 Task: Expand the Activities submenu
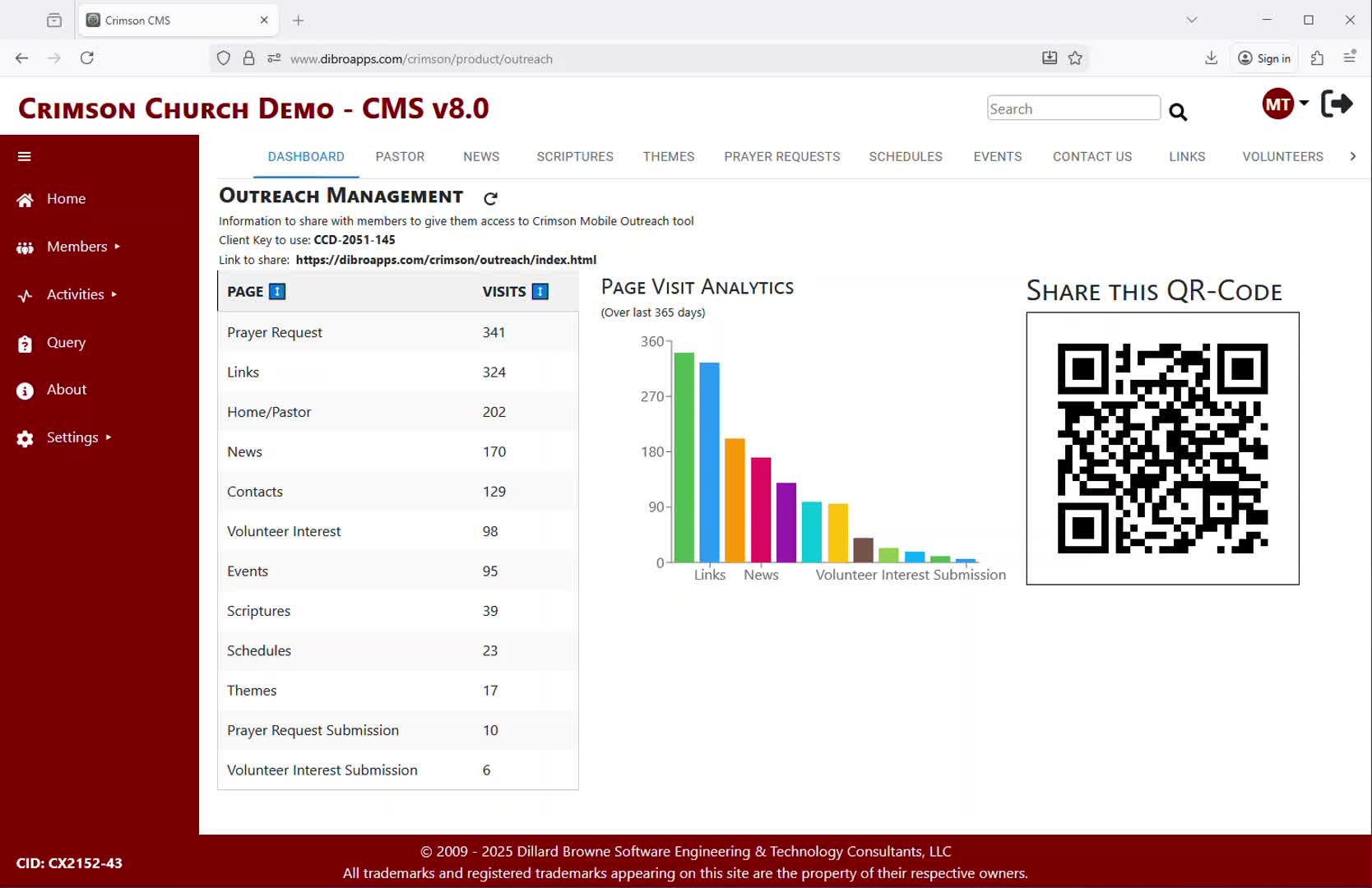(x=75, y=294)
